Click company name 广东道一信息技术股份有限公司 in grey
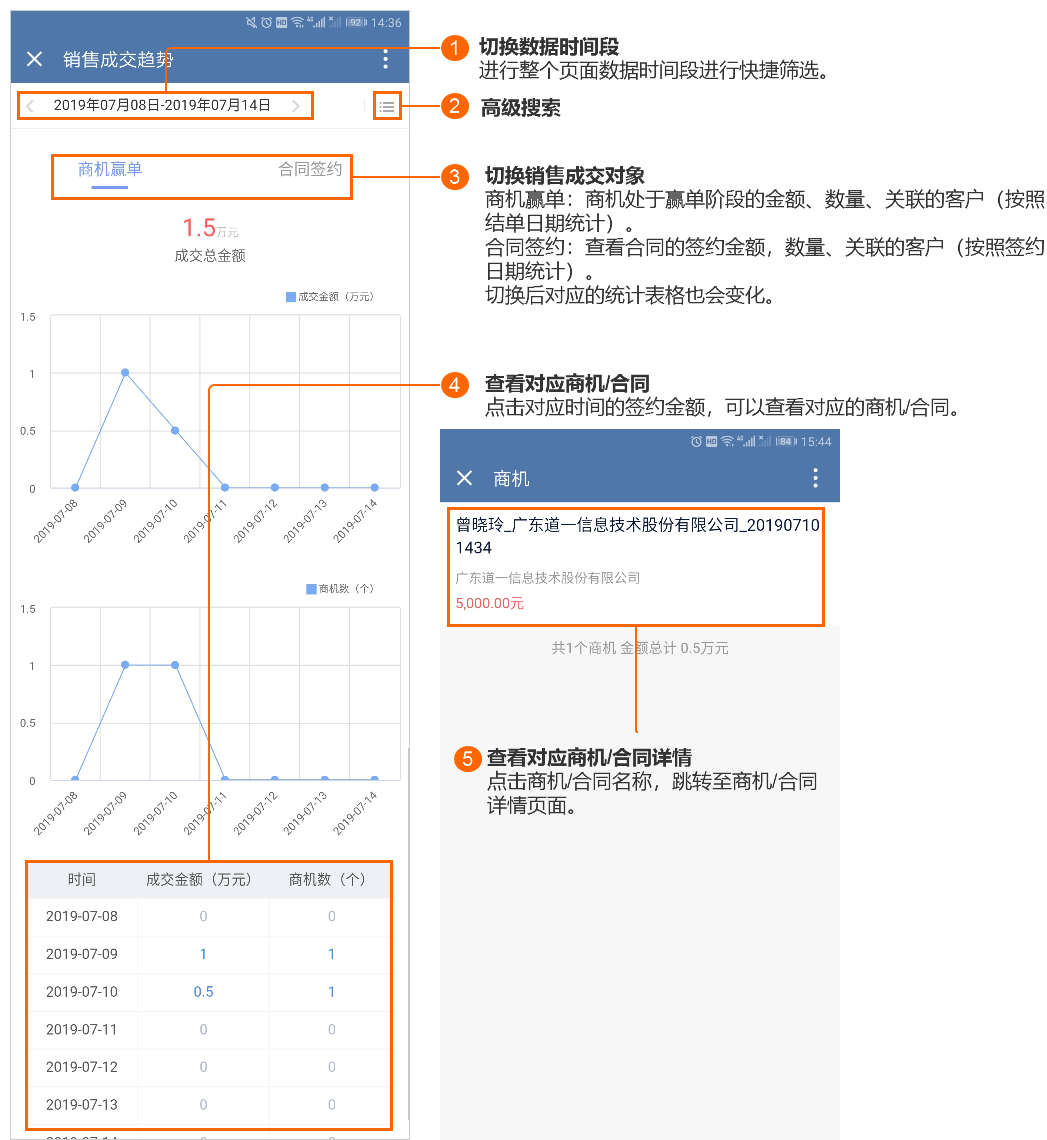 [547, 578]
